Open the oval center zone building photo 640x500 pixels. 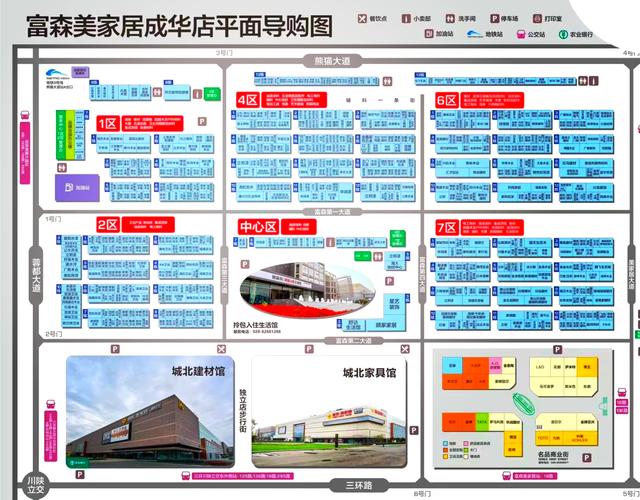point(307,290)
